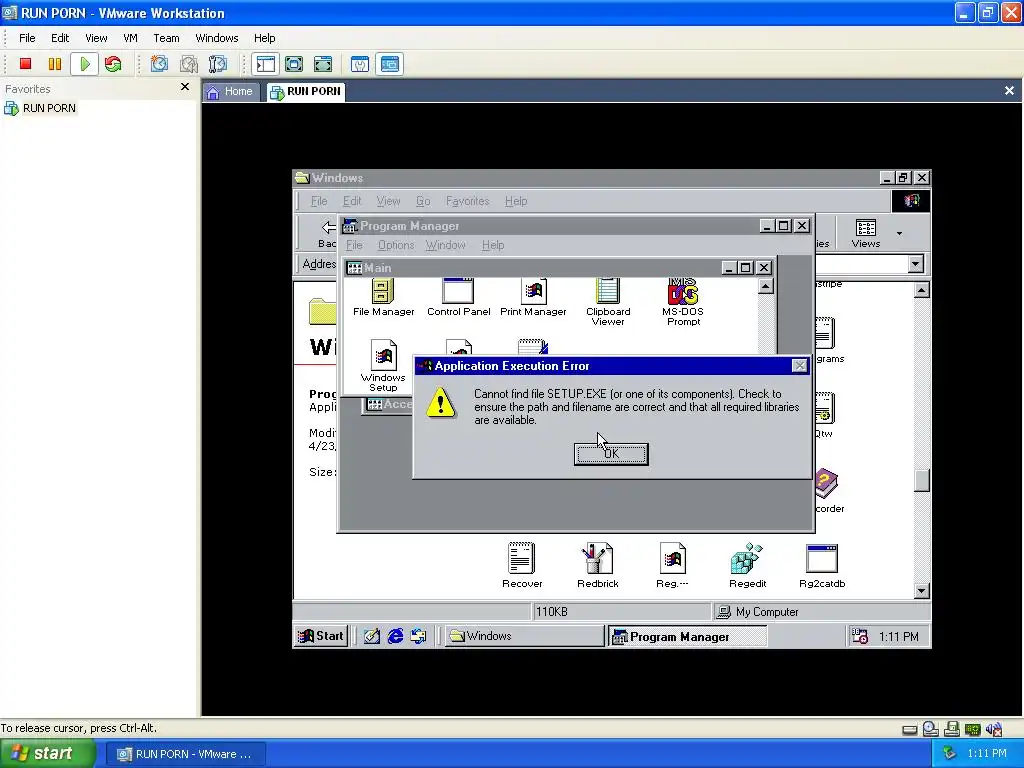
Task: Click RUN PORN VMware taskbar button
Action: coord(185,754)
